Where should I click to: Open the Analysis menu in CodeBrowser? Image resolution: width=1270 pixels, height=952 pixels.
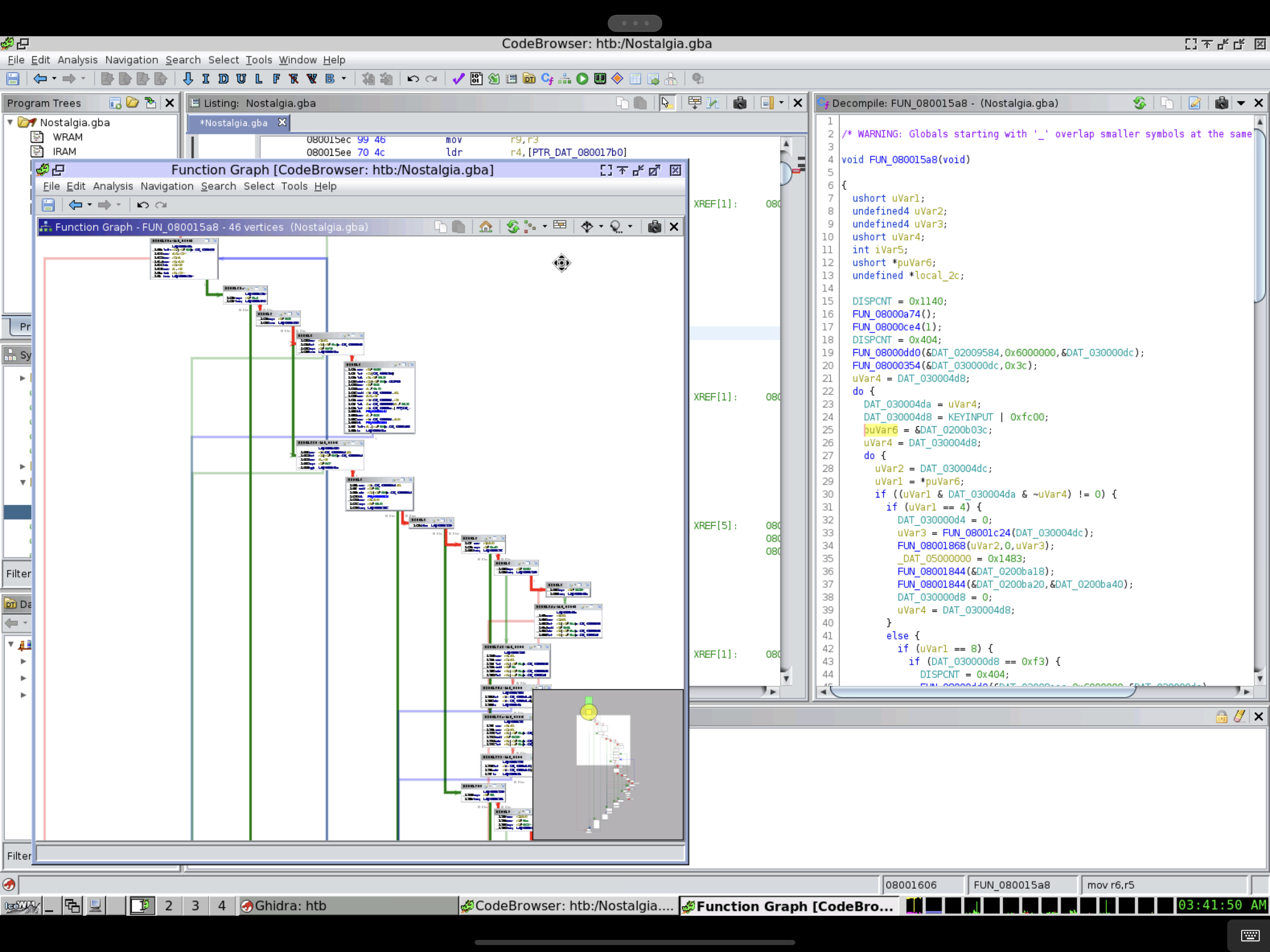pos(78,59)
